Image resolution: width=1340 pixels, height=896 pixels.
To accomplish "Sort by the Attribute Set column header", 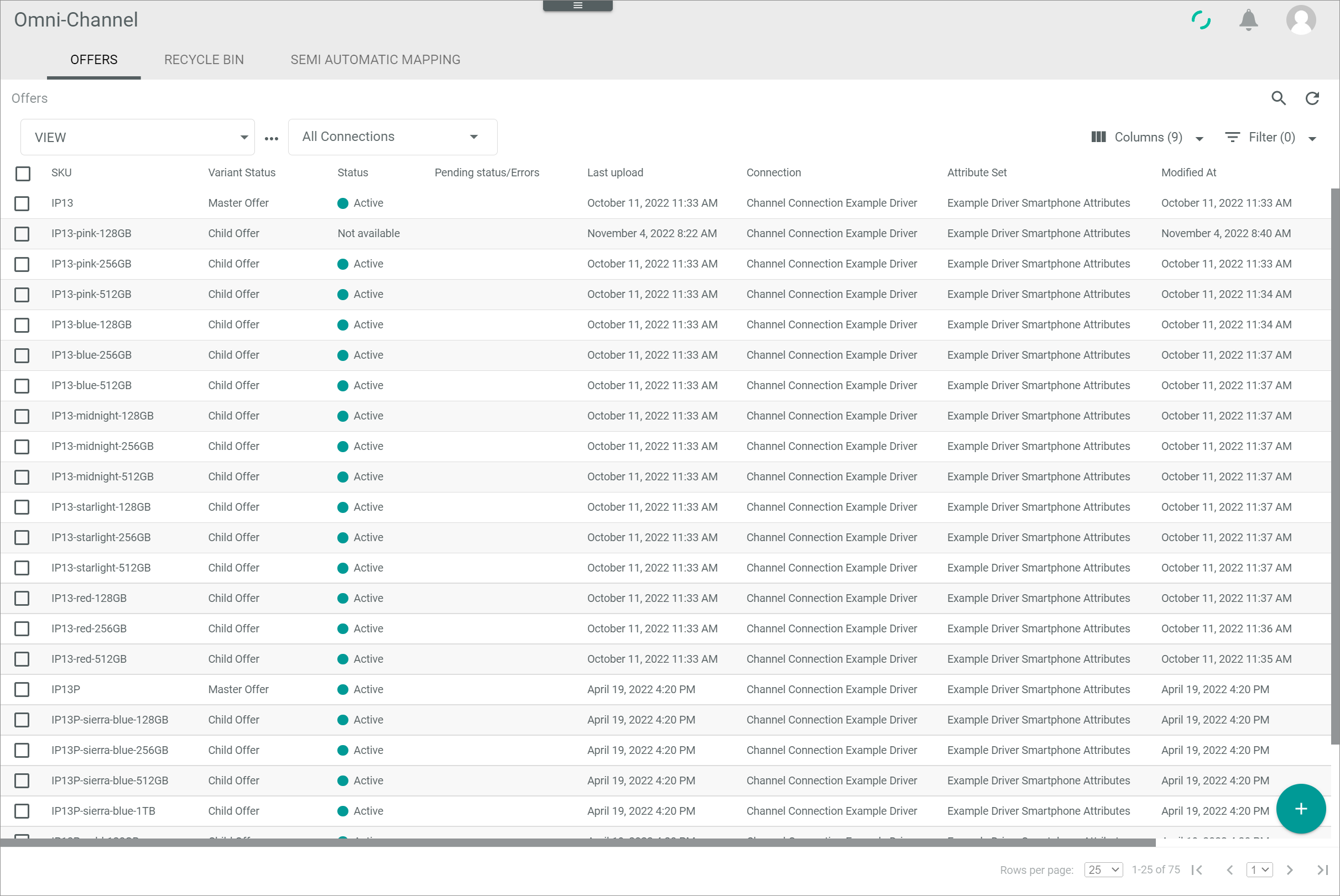I will pos(977,172).
